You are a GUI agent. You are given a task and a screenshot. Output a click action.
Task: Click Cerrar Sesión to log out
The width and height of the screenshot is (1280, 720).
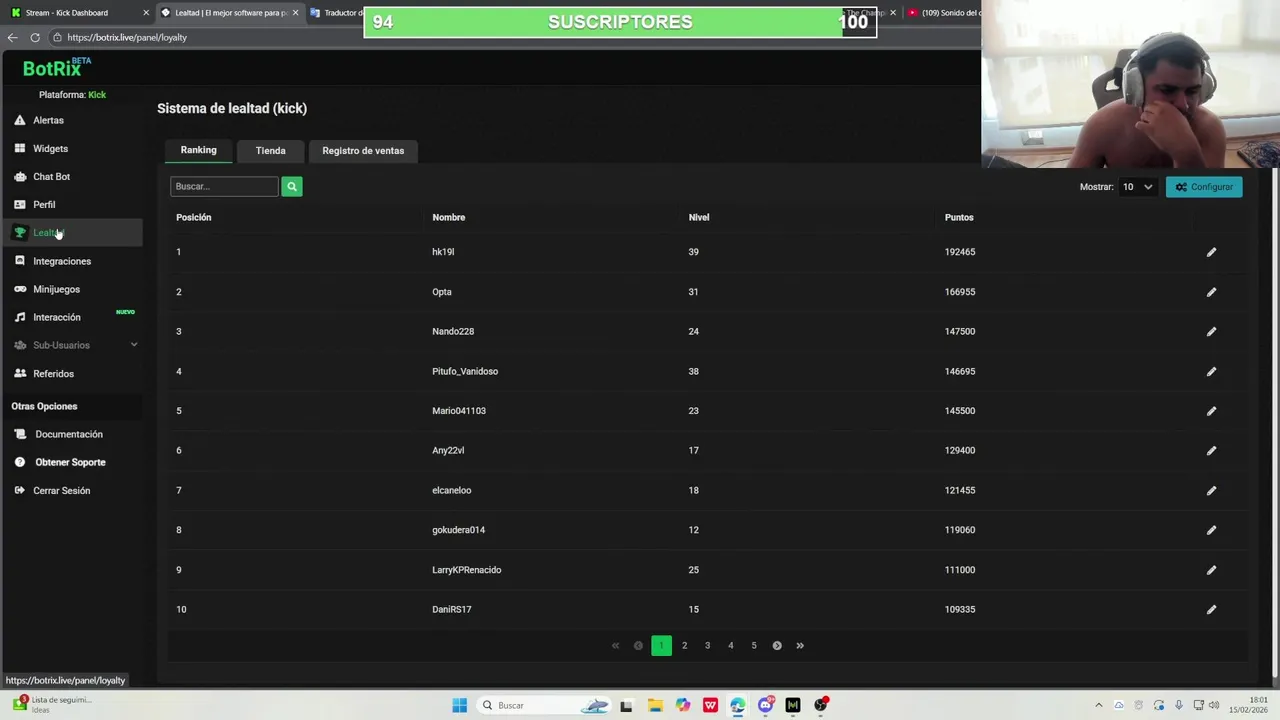61,490
